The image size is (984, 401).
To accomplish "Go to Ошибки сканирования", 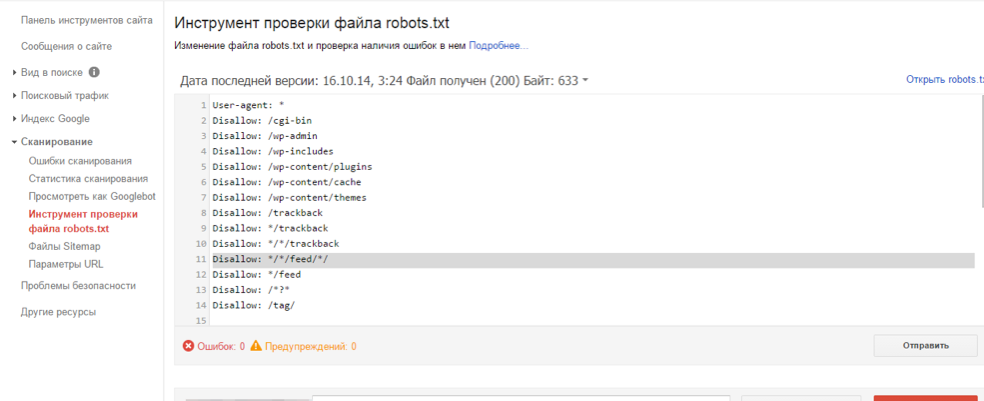I will click(x=80, y=161).
